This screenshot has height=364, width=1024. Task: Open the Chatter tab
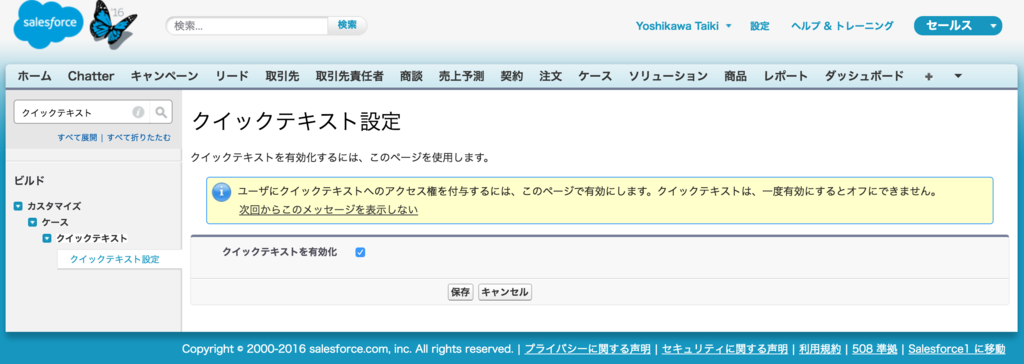pyautogui.click(x=91, y=76)
